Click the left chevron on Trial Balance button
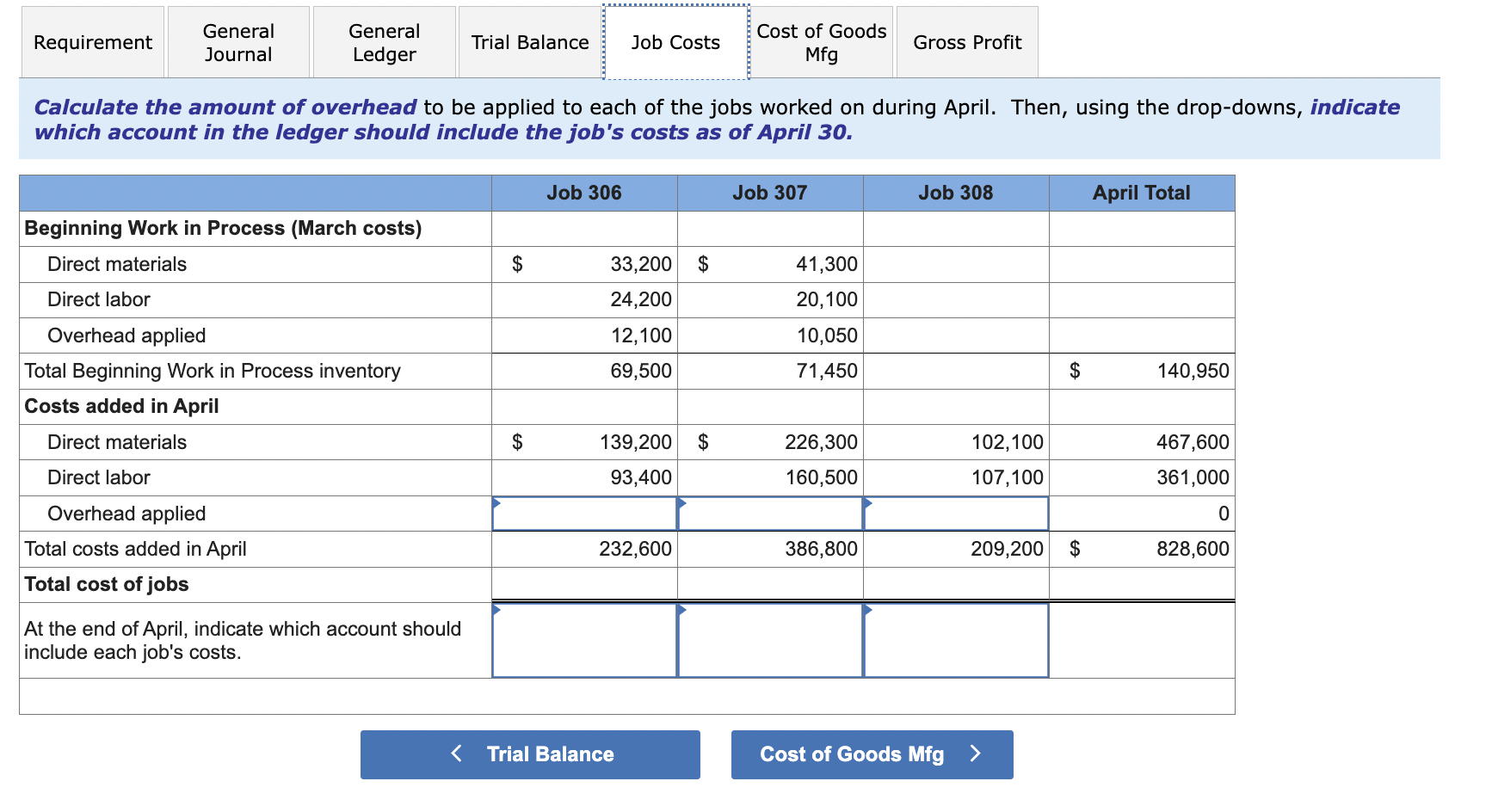 pos(457,754)
